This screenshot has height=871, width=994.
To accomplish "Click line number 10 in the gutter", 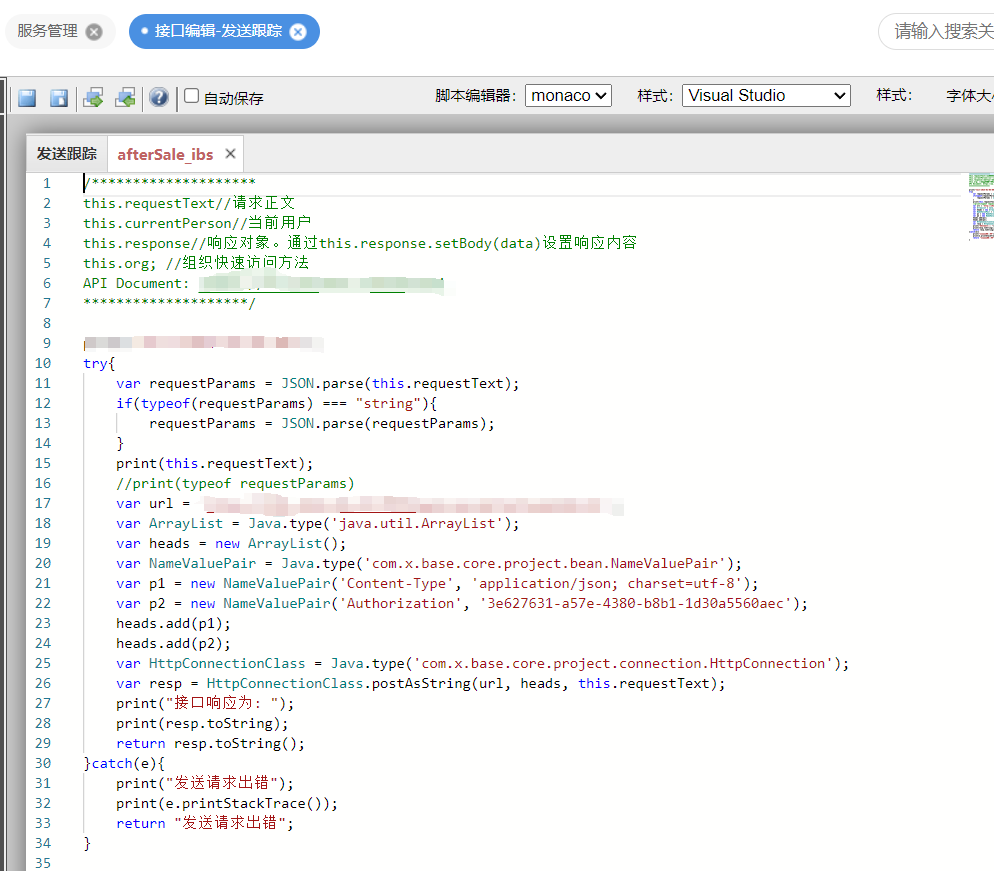I will [x=42, y=363].
